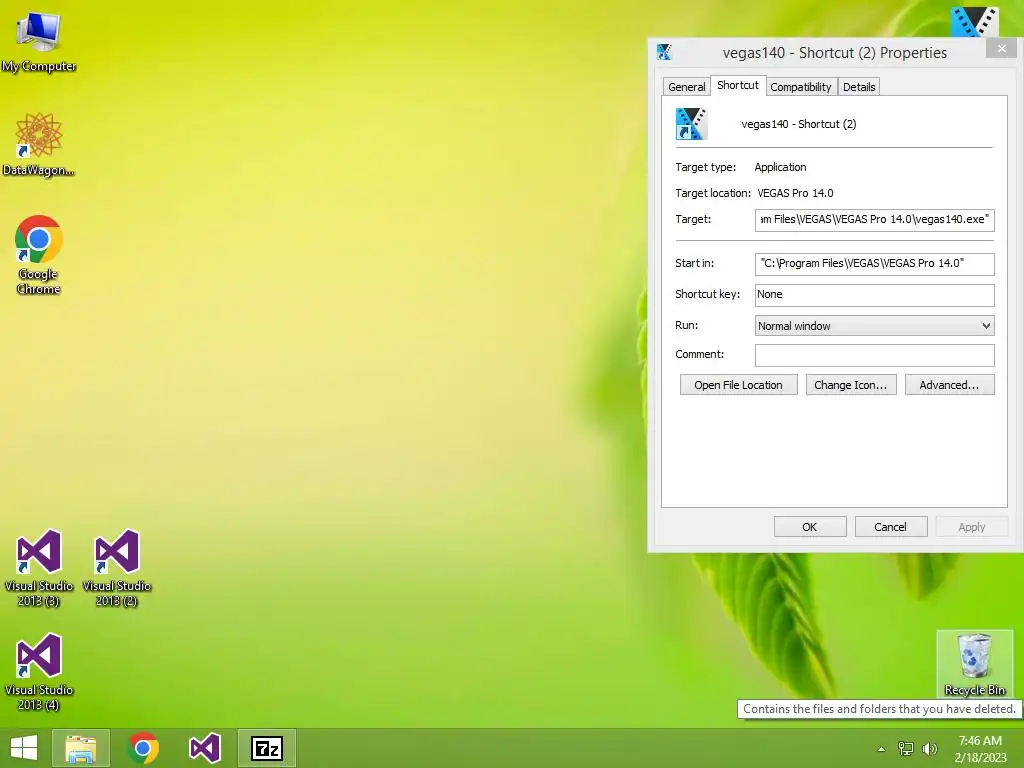Show hidden system tray icons
Image resolution: width=1024 pixels, height=768 pixels.
[881, 749]
